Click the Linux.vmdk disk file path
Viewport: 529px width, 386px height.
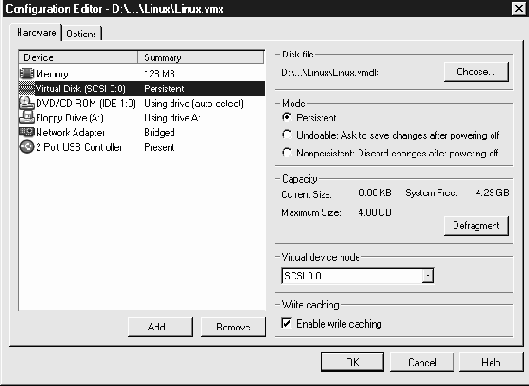coord(330,72)
